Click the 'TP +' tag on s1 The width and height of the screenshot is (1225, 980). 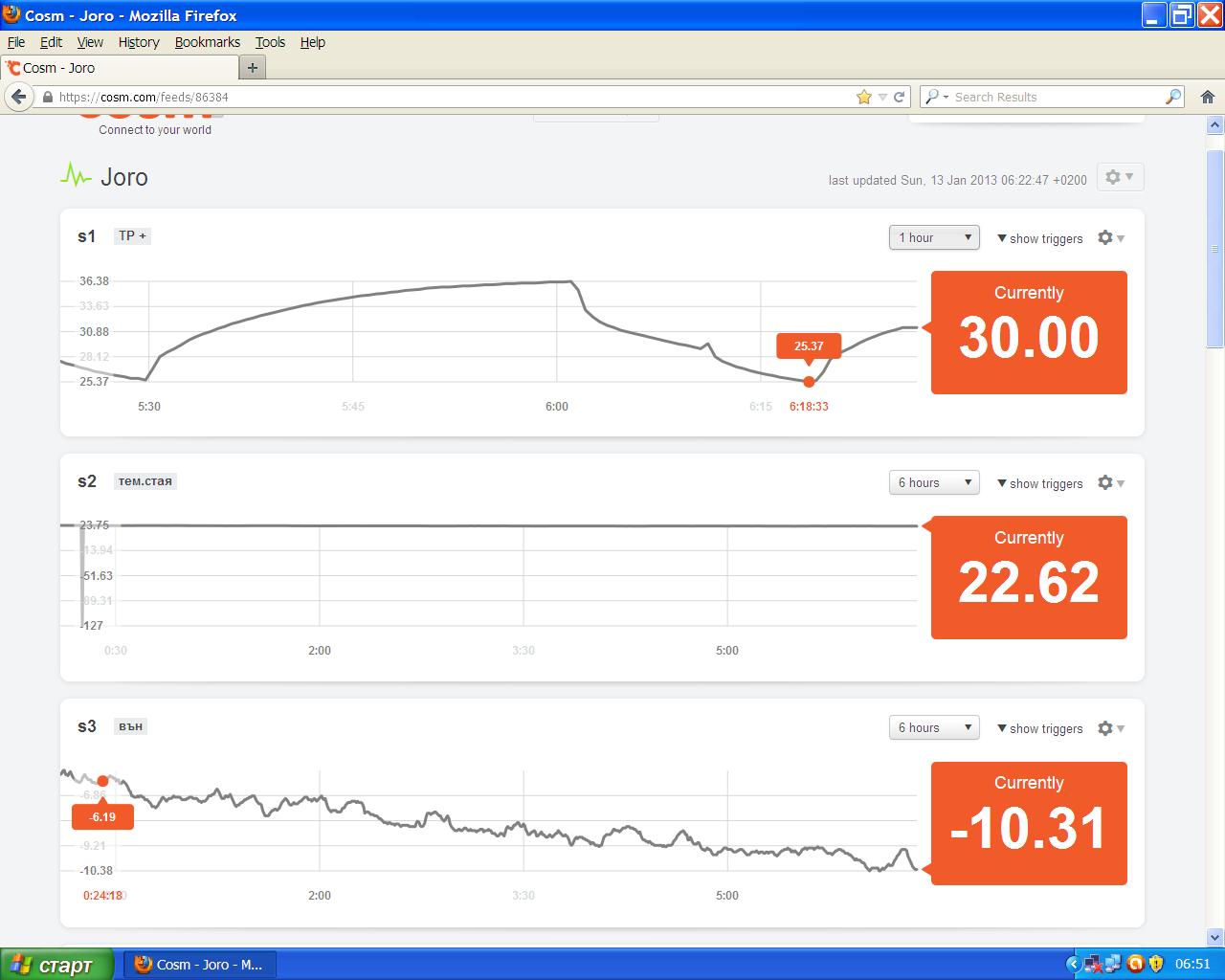click(132, 235)
